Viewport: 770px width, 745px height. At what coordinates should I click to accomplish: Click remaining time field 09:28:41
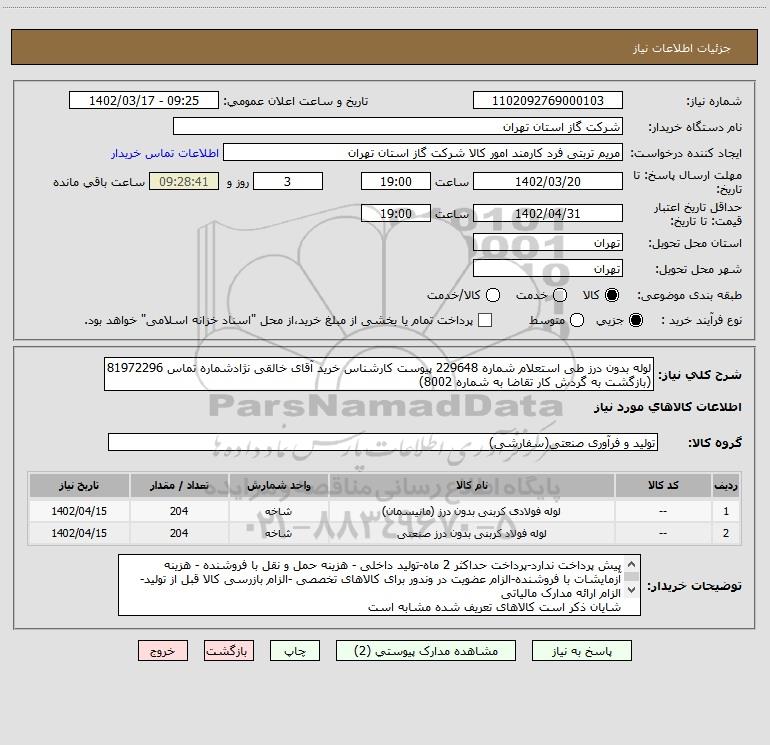tap(184, 181)
